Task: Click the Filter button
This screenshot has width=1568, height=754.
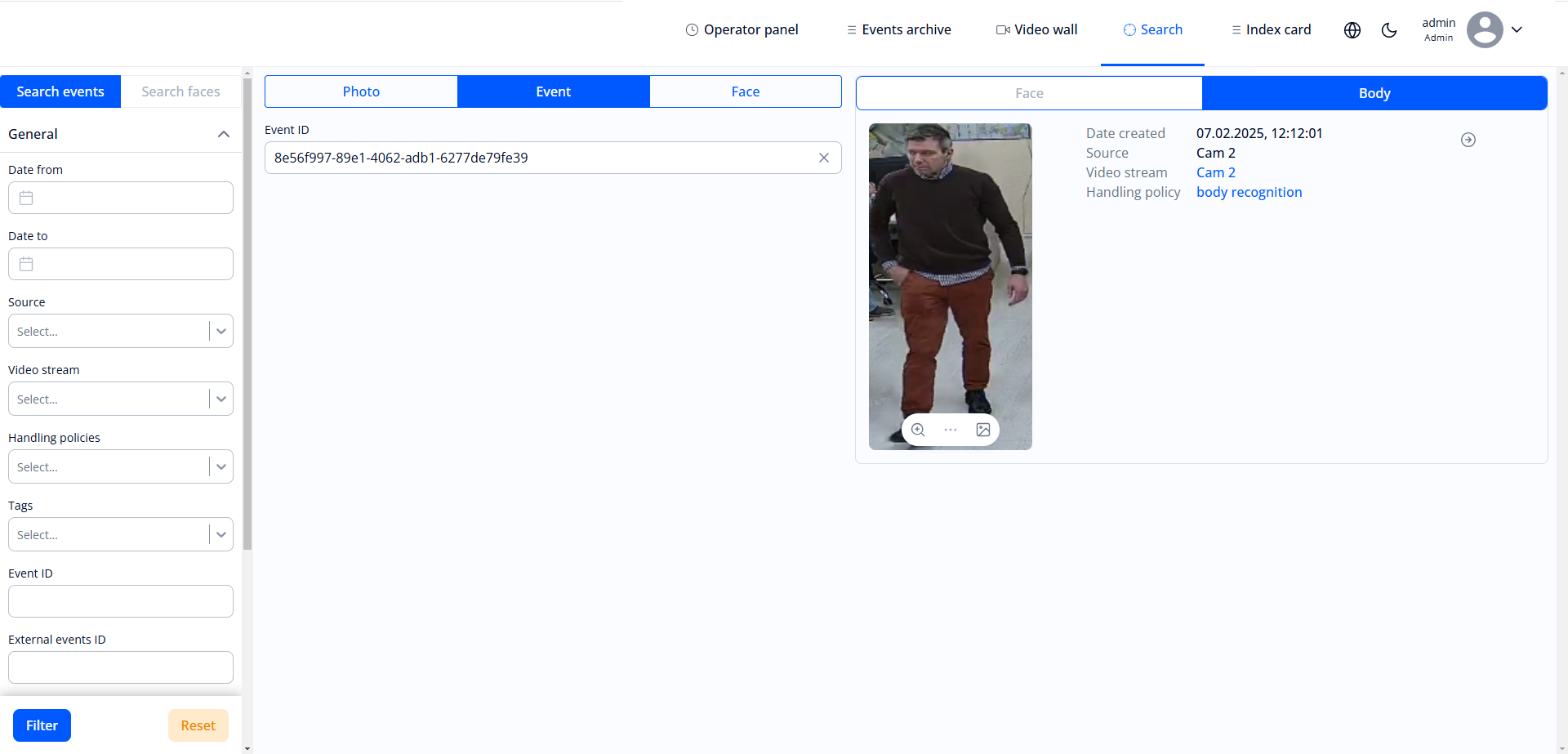Action: (42, 725)
